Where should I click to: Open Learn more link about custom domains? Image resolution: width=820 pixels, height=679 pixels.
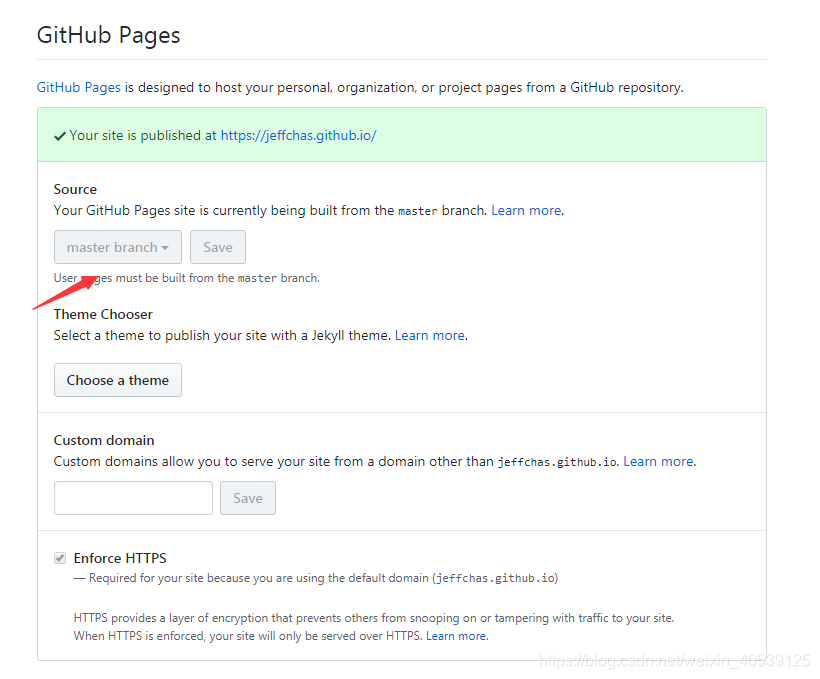(x=659, y=461)
